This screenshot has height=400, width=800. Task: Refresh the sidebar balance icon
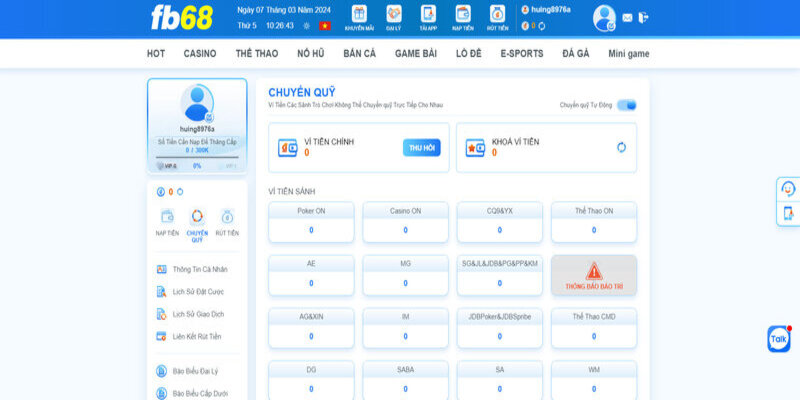pos(180,192)
